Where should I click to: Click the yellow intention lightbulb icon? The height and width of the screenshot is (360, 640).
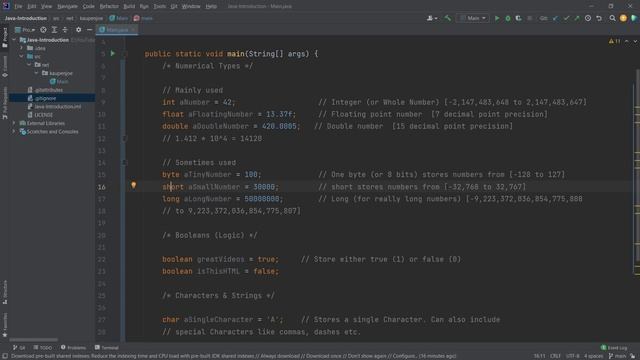tap(133, 185)
